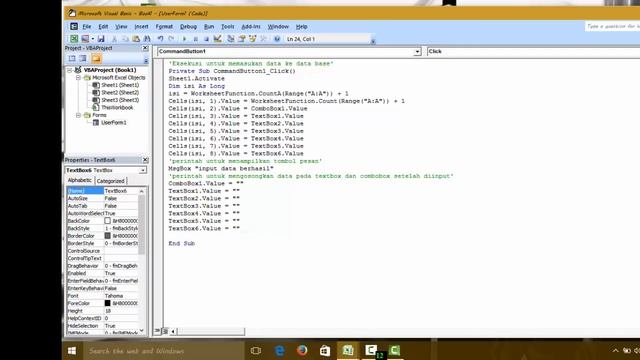Open the Window menu

278,27
